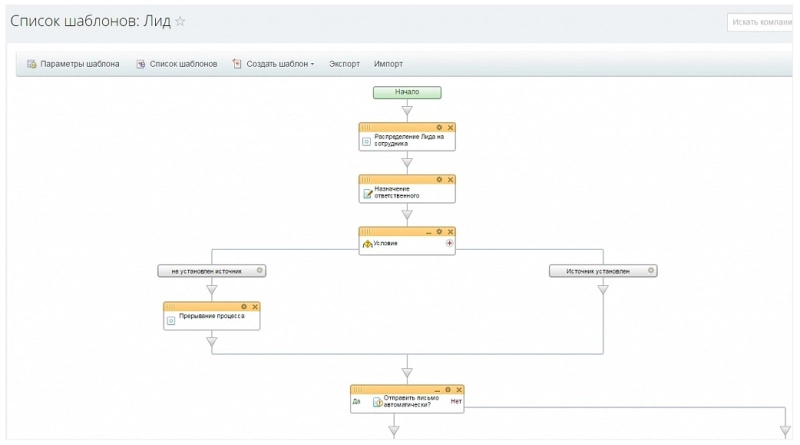The width and height of the screenshot is (800, 445).
Task: Click the 'Импорт' button
Action: coord(388,64)
